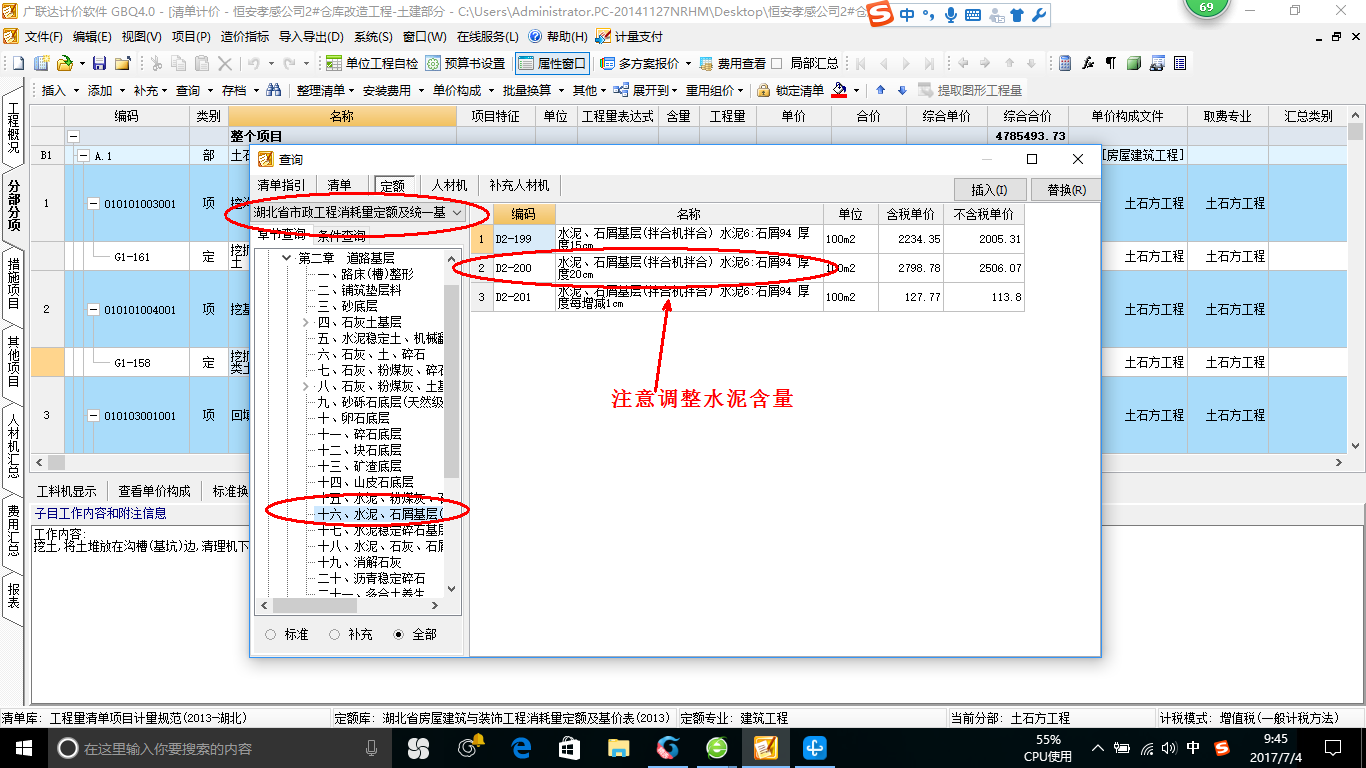Switch to the 清单指引 tab
The image size is (1366, 768).
click(x=282, y=185)
